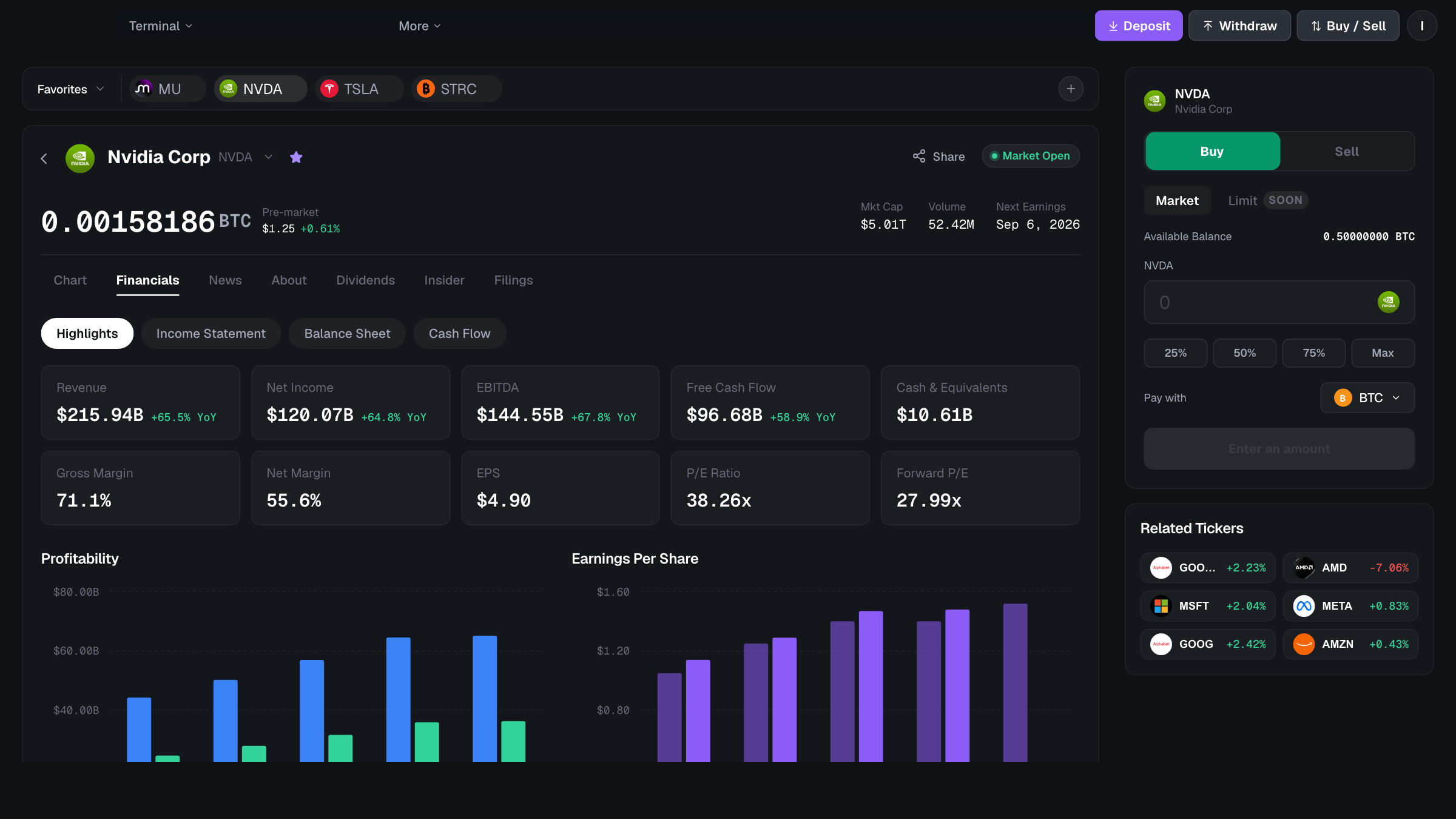The width and height of the screenshot is (1456, 819).
Task: Open the AMZN Amazon logo
Action: click(x=1304, y=644)
